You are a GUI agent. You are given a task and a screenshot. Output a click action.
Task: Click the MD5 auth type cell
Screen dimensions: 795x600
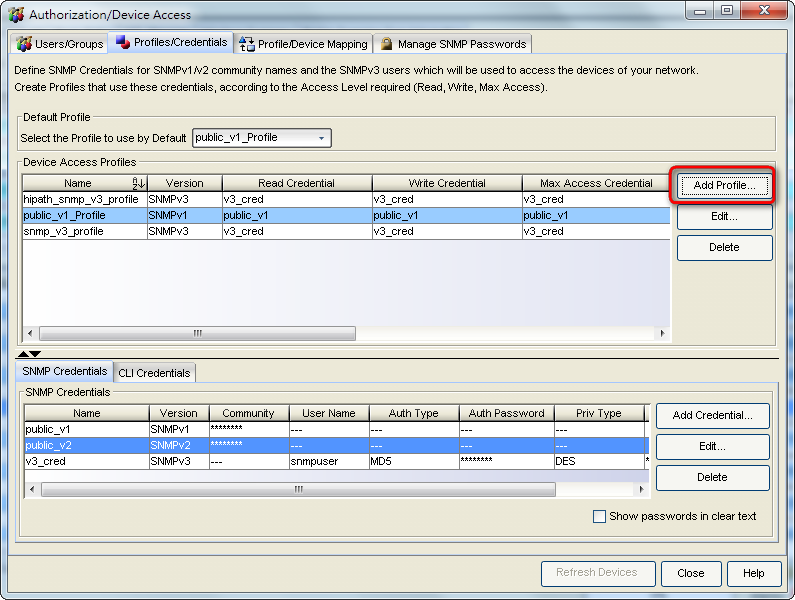pyautogui.click(x=414, y=462)
